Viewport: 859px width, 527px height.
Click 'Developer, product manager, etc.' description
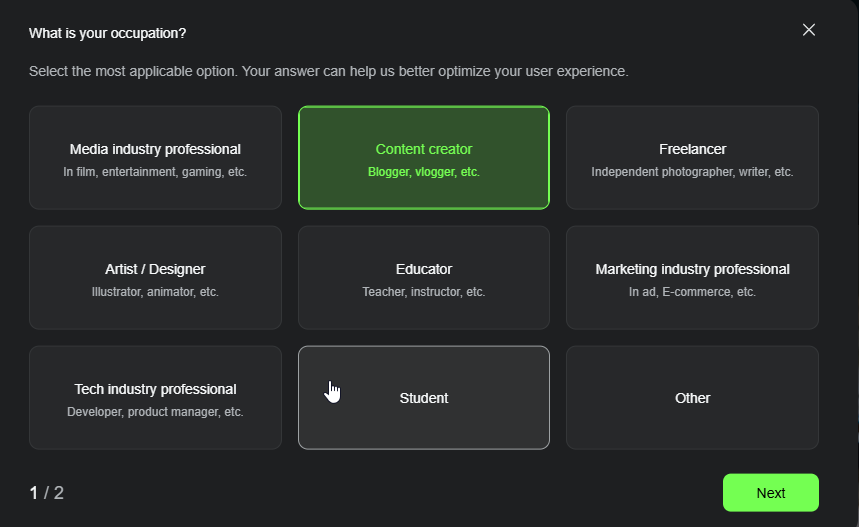tap(155, 412)
